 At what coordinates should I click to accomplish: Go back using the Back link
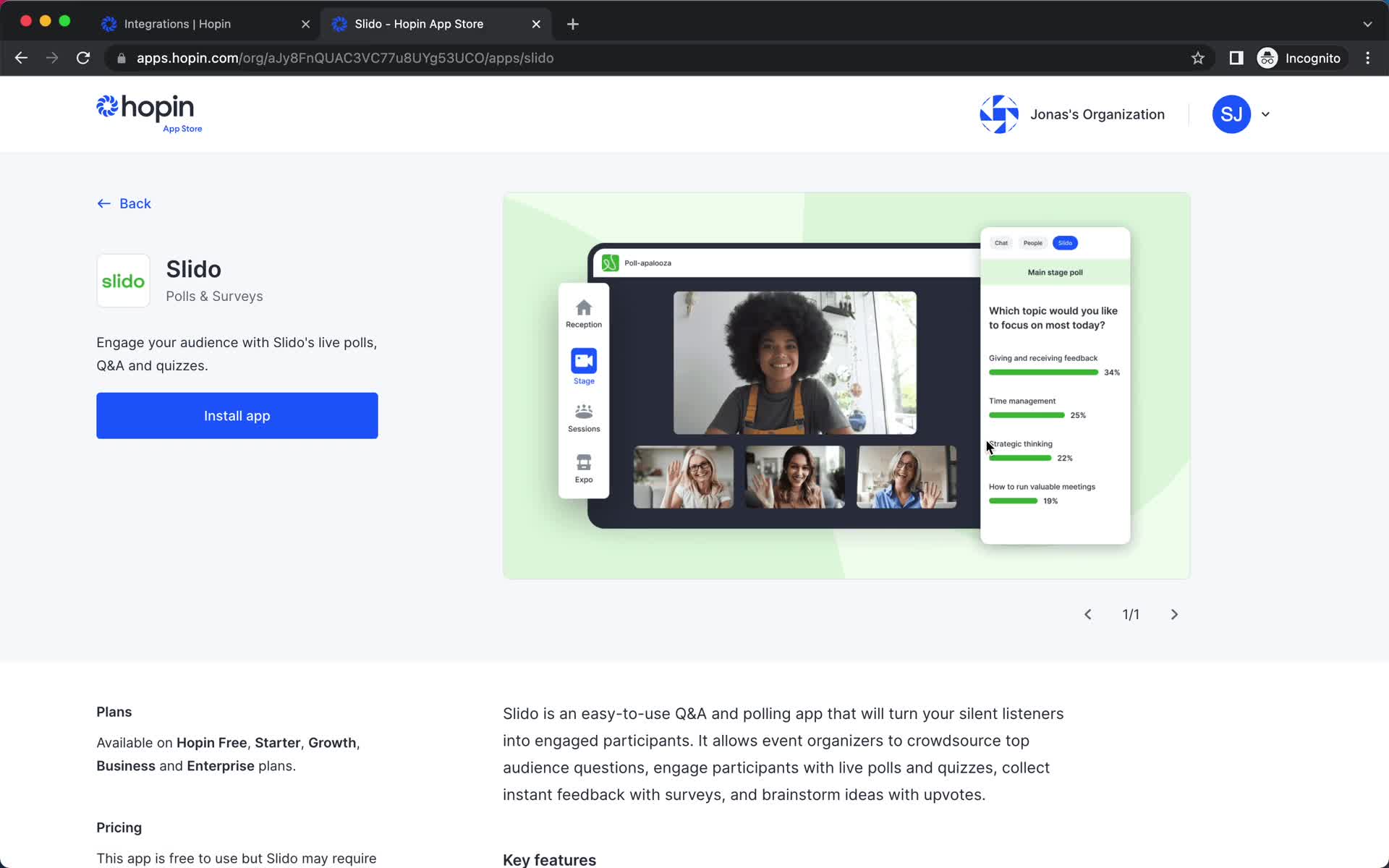(x=124, y=203)
